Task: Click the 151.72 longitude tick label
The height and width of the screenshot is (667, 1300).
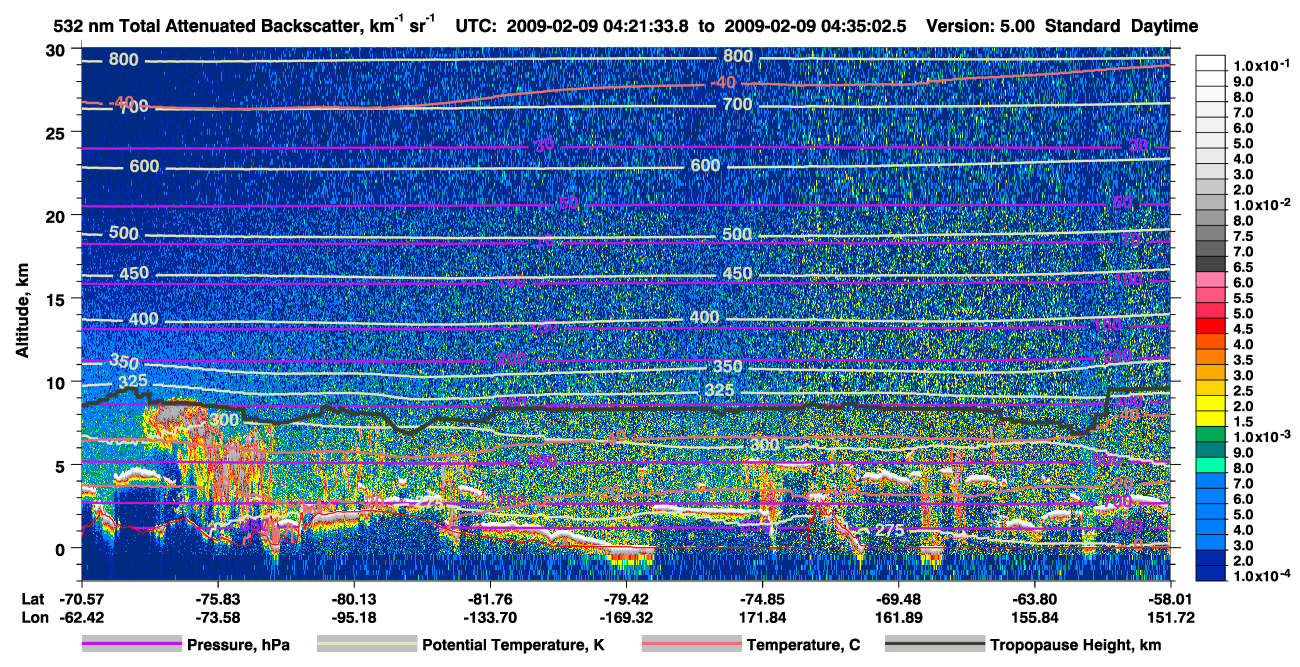Action: point(1148,617)
